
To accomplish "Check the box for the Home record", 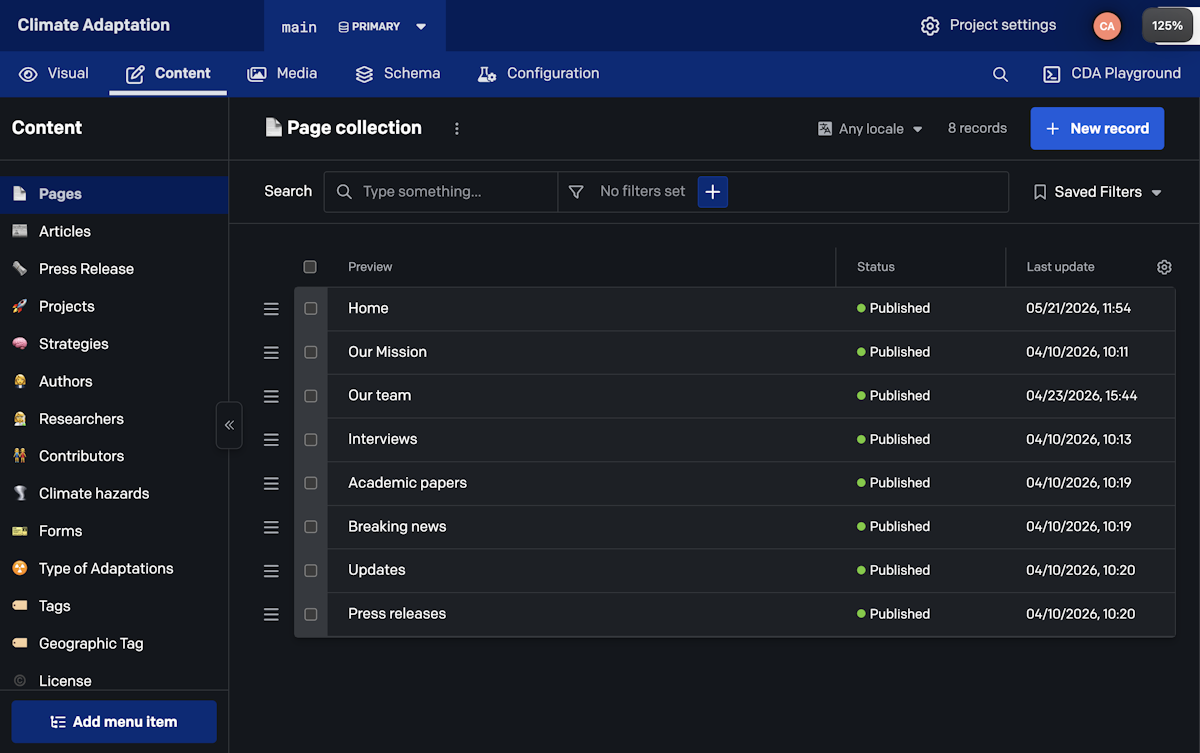I will click(x=311, y=309).
